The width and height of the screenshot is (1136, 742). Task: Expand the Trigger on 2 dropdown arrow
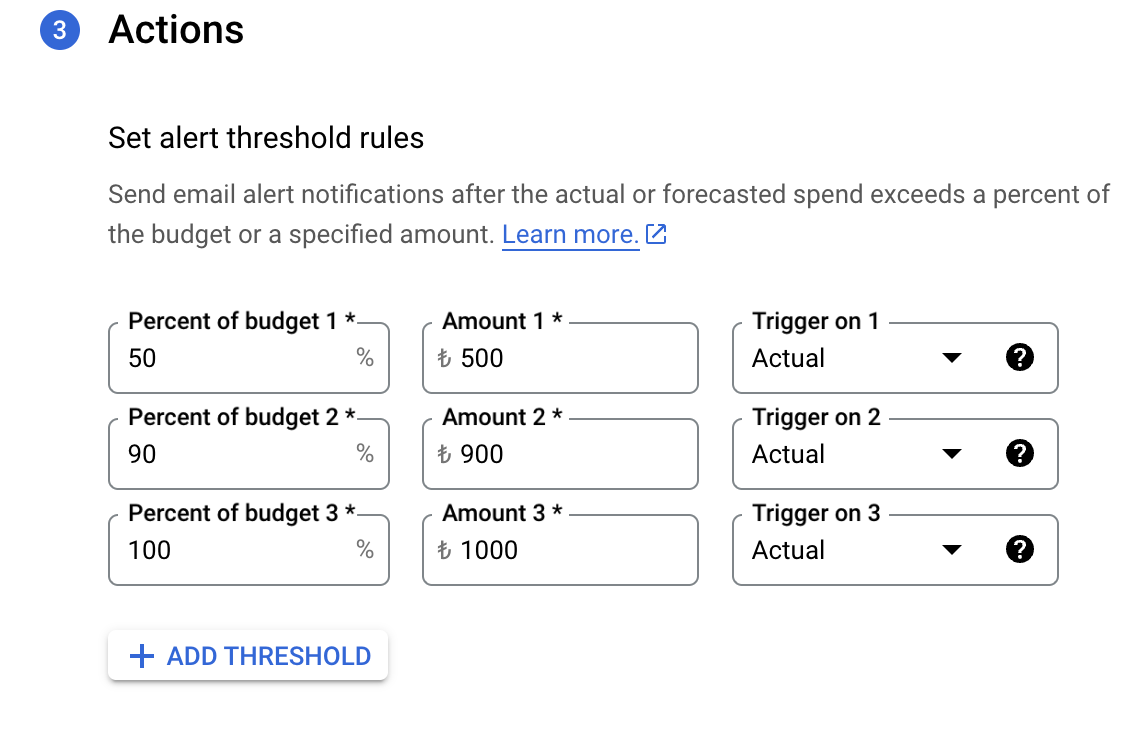tap(951, 454)
